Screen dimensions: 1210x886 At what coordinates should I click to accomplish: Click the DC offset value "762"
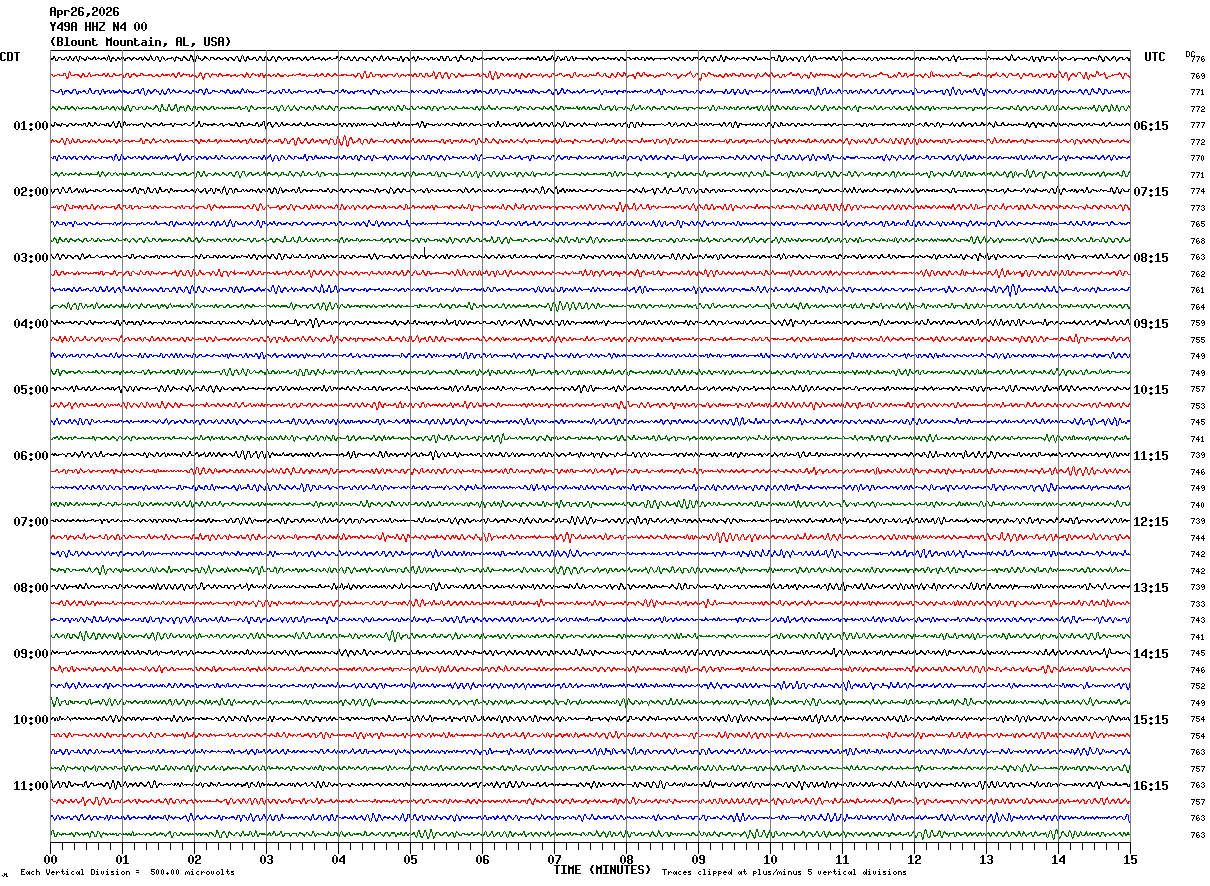[x=1198, y=274]
